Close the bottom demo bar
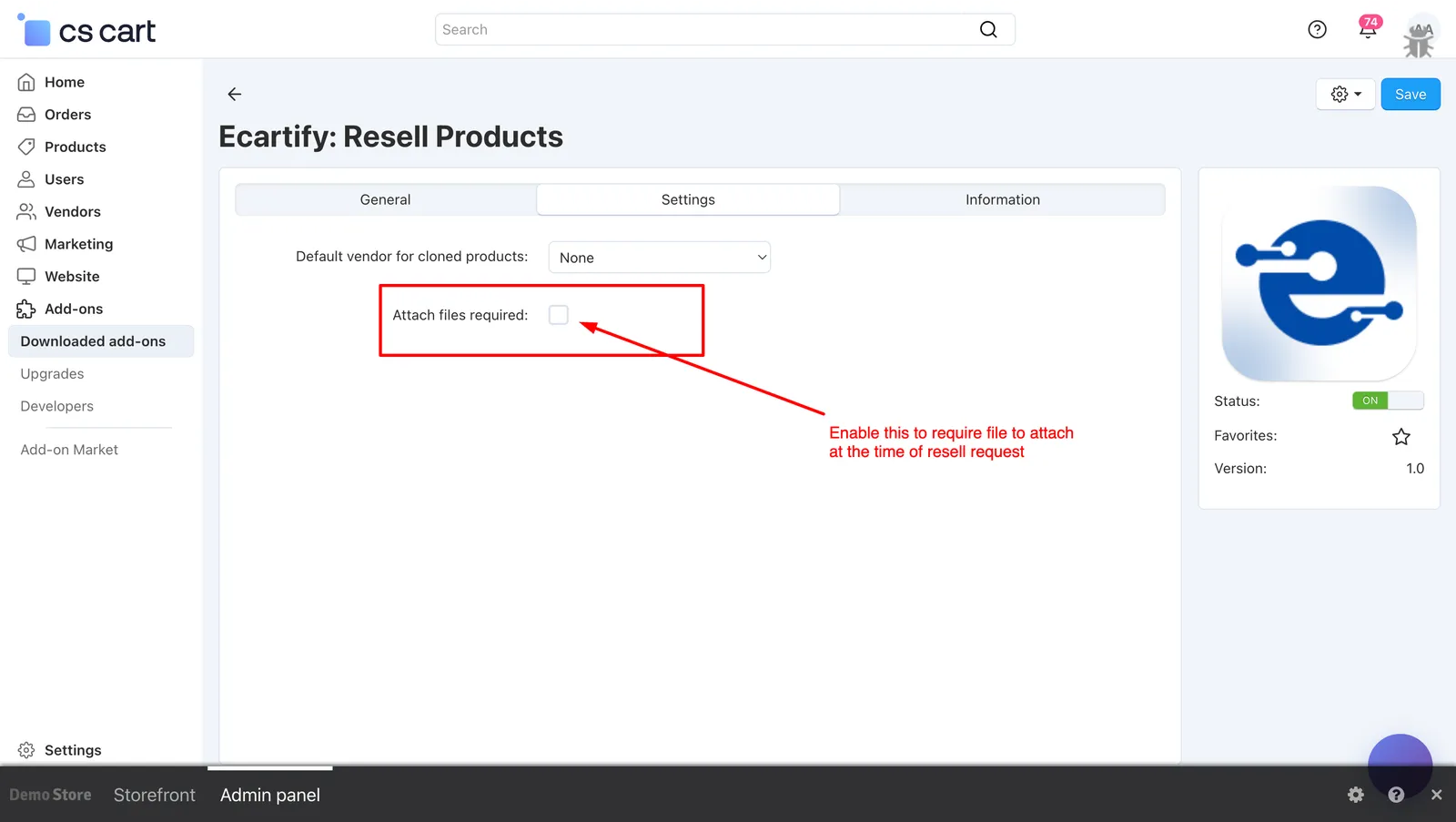Viewport: 1456px width, 822px height. pos(1436,795)
